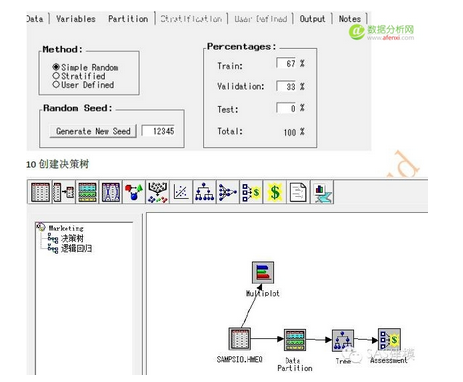Image resolution: width=463 pixels, height=382 pixels.
Task: Select the SAMPSIO.HMEQ data node
Action: point(239,339)
